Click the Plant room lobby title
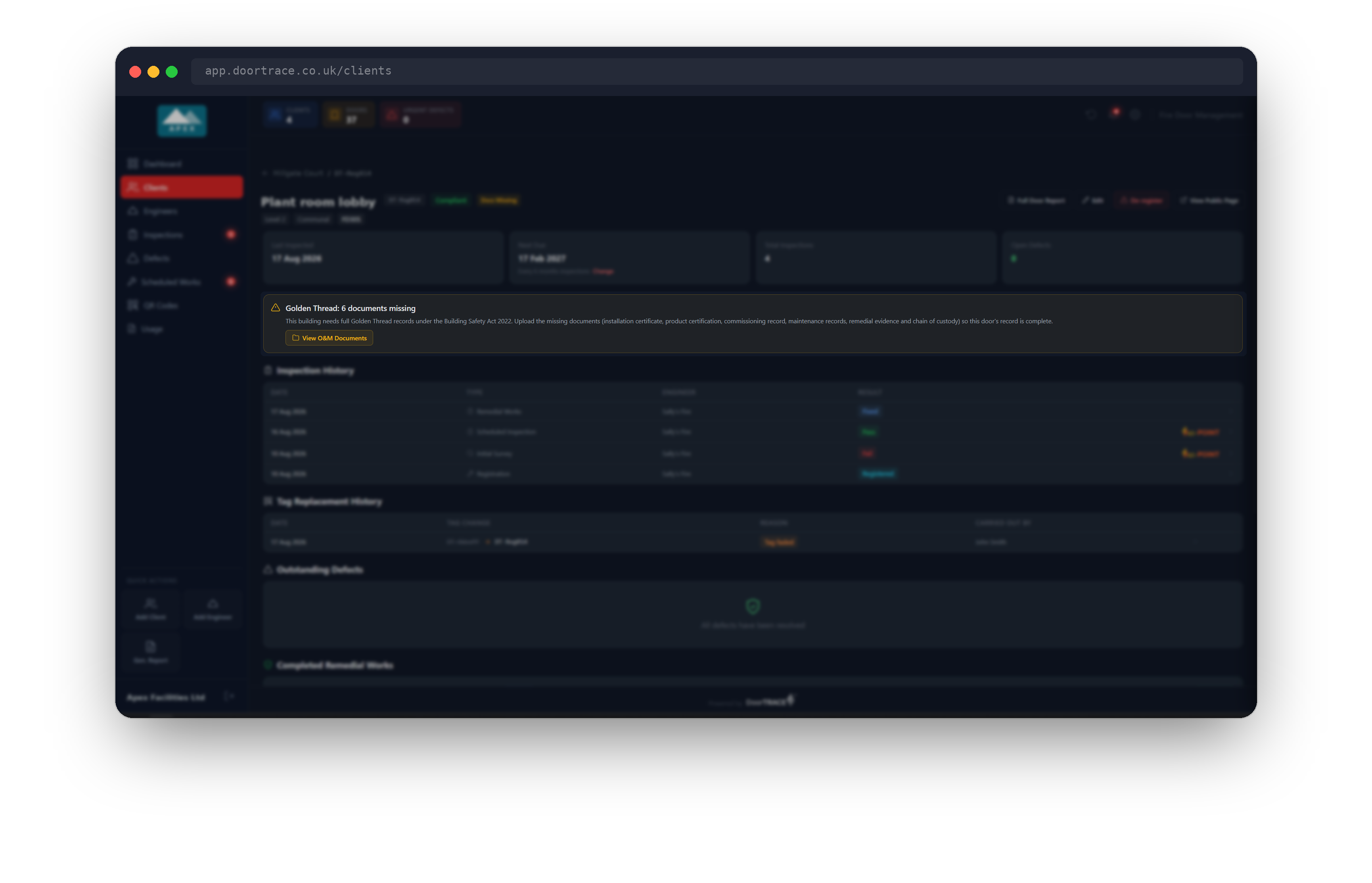The height and width of the screenshot is (883, 1372). [x=318, y=202]
